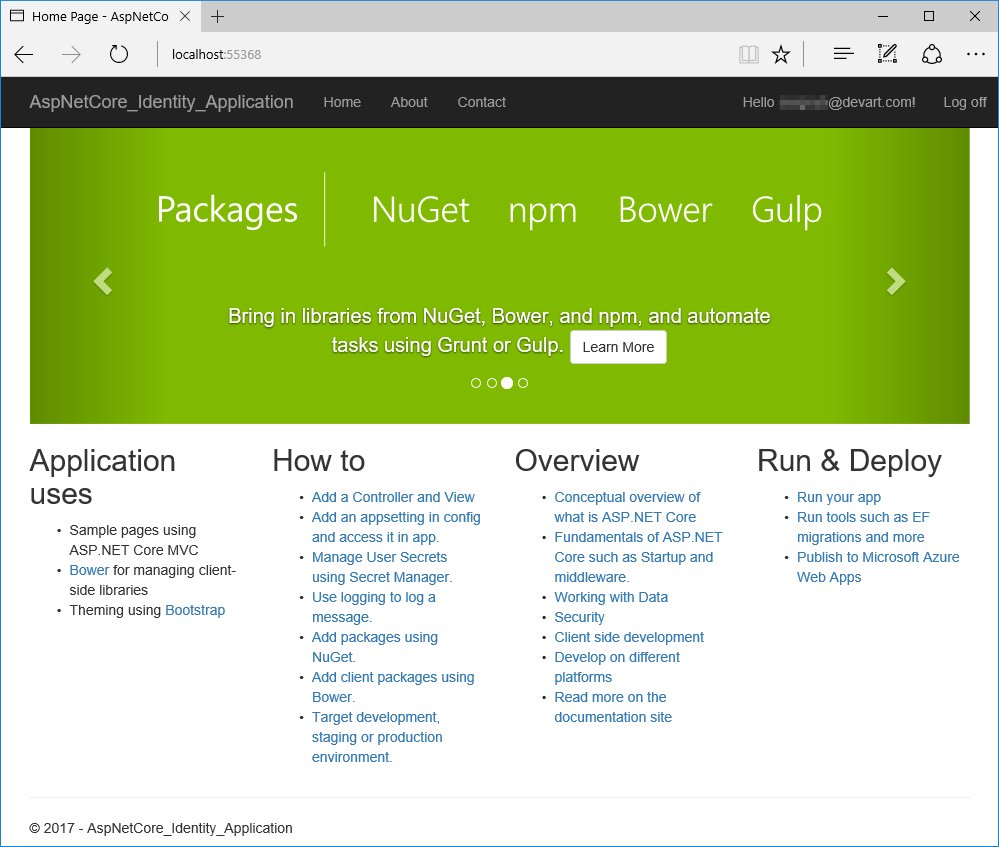Select the second carousel indicator dot
Screen dimensions: 999x847
(x=492, y=383)
